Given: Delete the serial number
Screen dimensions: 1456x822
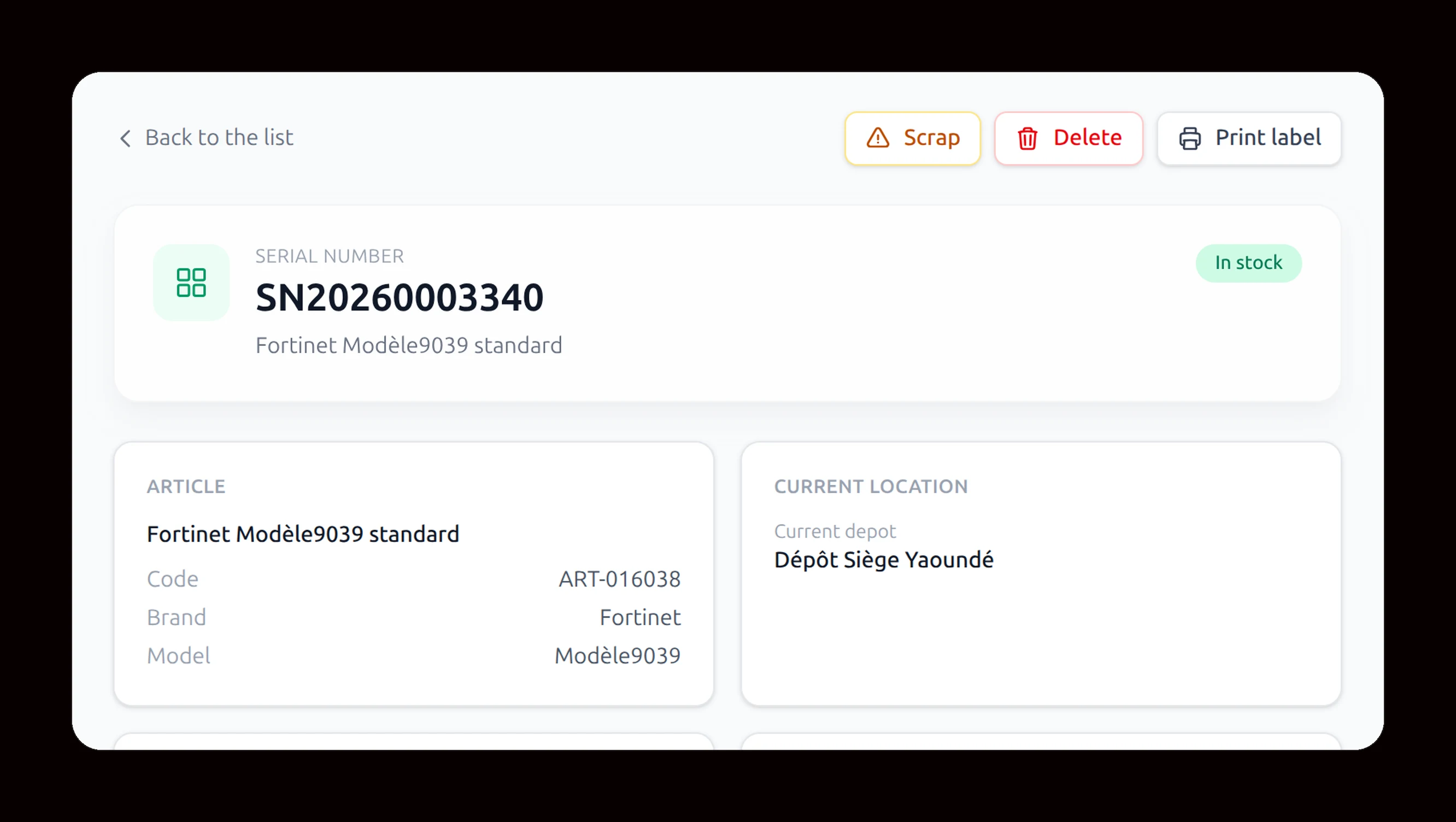Looking at the screenshot, I should [x=1069, y=138].
